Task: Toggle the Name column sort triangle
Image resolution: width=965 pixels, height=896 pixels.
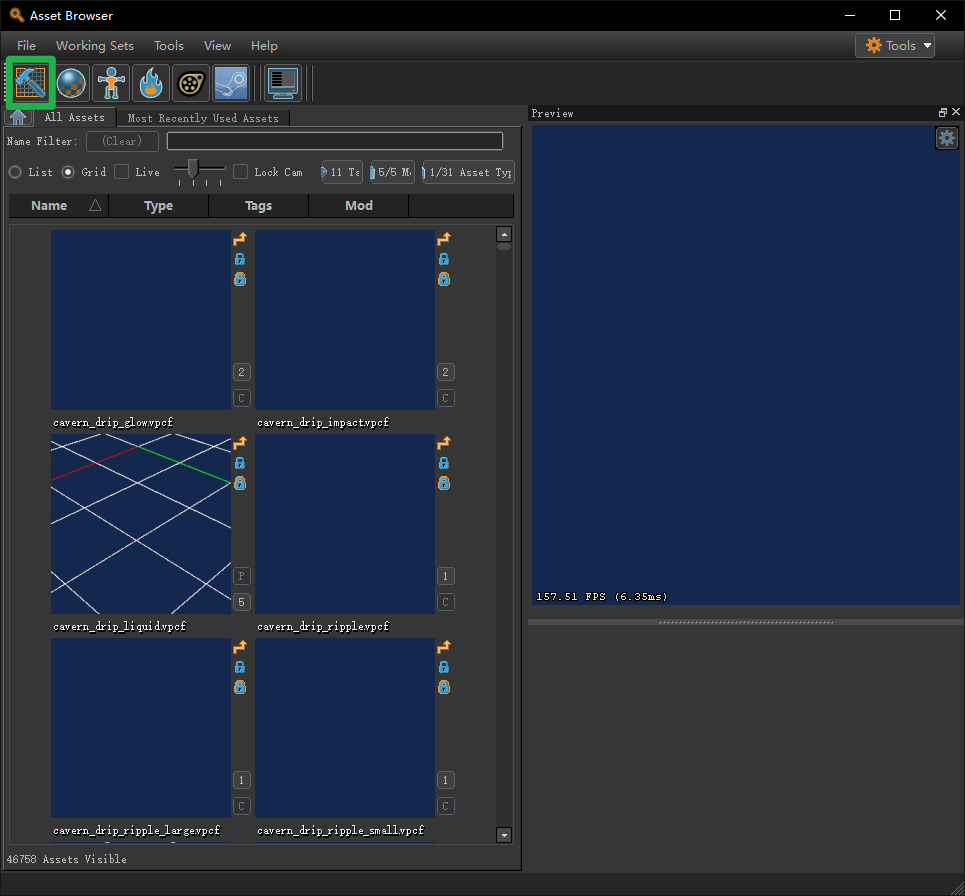Action: (x=95, y=206)
